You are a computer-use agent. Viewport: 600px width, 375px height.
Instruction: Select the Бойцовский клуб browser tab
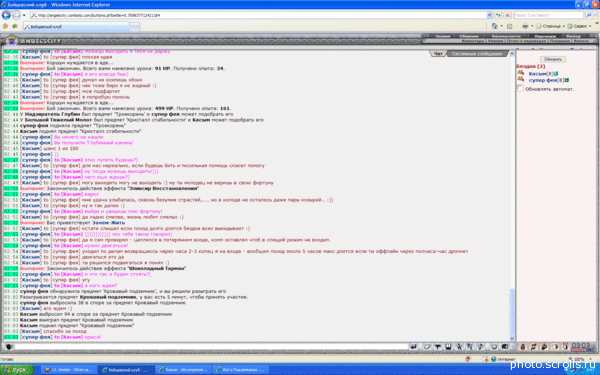click(76, 27)
